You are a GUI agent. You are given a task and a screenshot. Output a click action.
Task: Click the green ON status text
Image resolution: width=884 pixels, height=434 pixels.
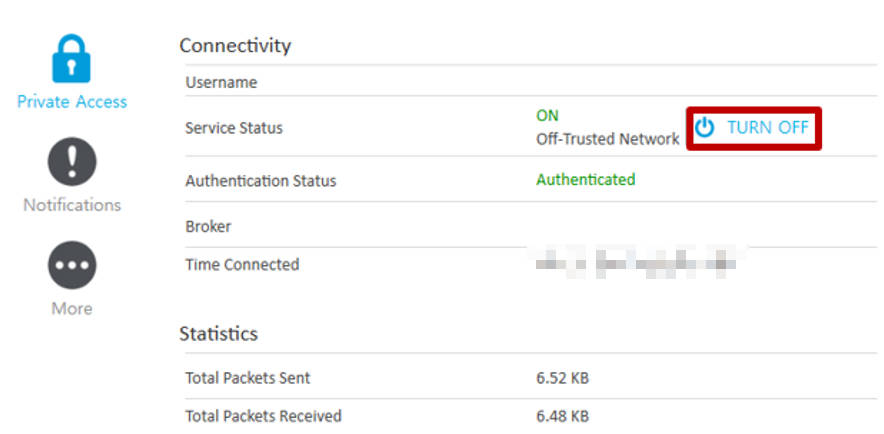tap(547, 116)
